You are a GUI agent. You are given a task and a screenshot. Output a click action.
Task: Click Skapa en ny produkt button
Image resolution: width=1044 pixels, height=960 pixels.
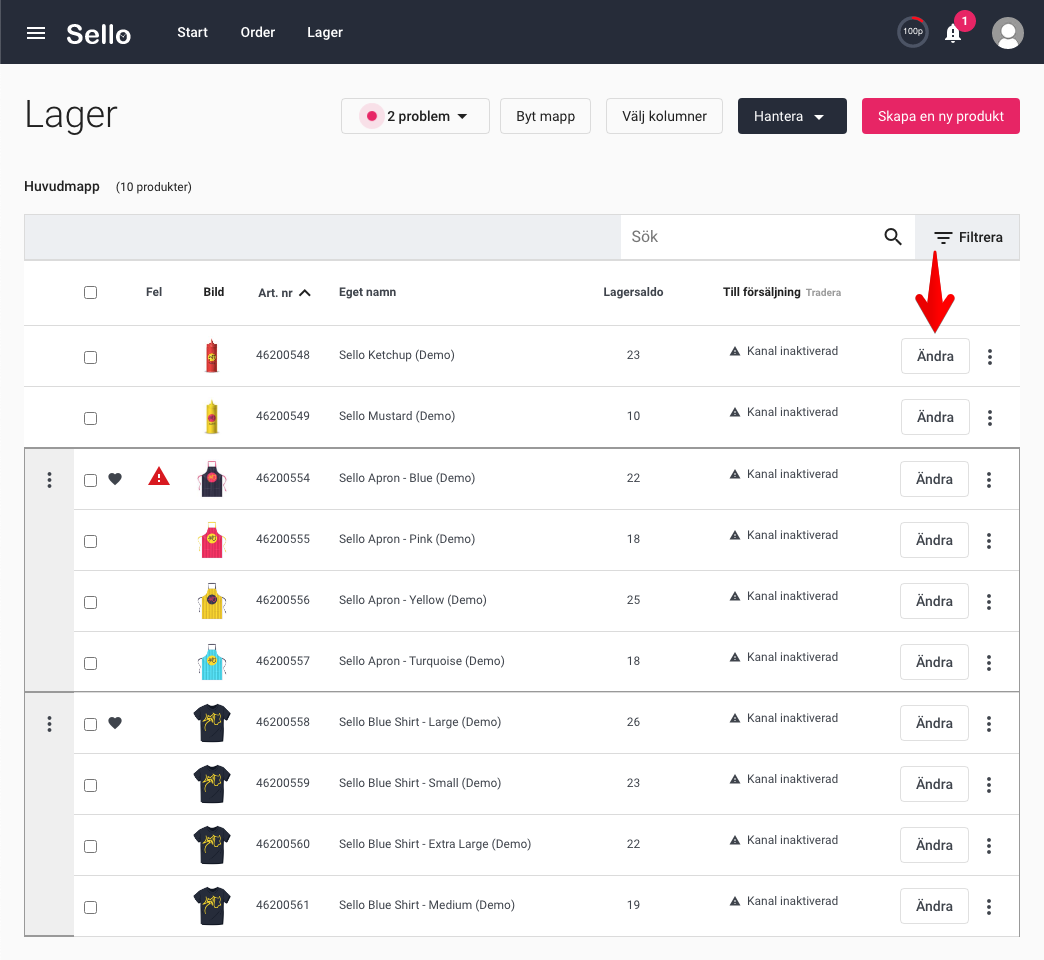[x=941, y=116]
